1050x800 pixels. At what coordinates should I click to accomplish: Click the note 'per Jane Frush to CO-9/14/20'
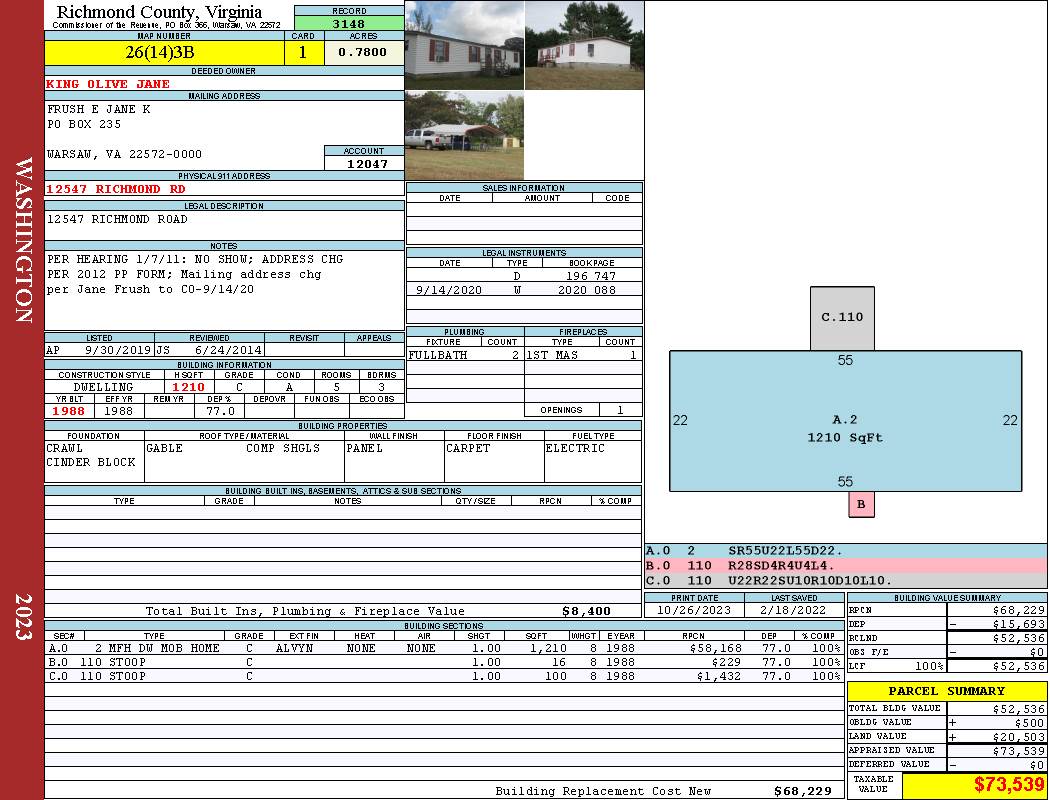pyautogui.click(x=151, y=289)
